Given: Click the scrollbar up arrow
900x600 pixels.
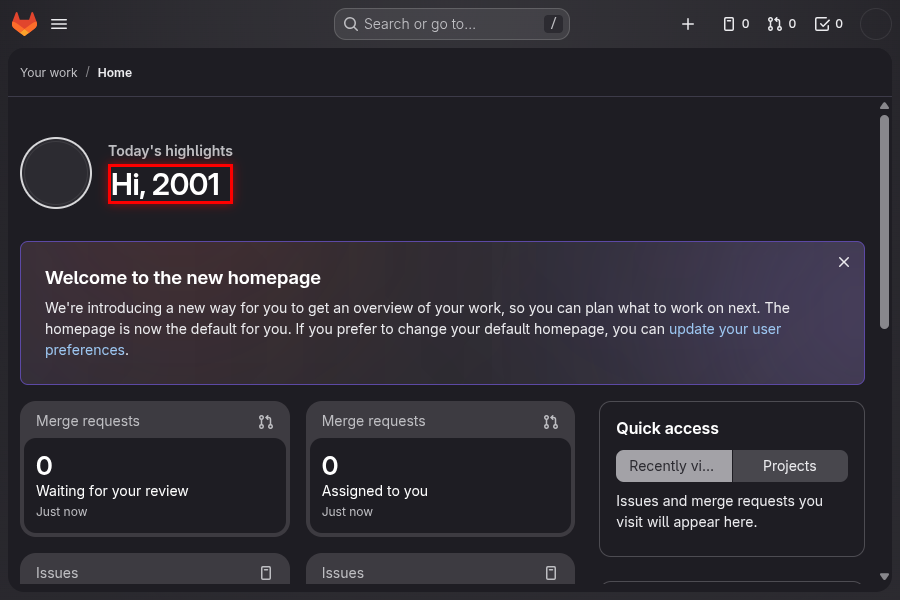Looking at the screenshot, I should click(885, 106).
